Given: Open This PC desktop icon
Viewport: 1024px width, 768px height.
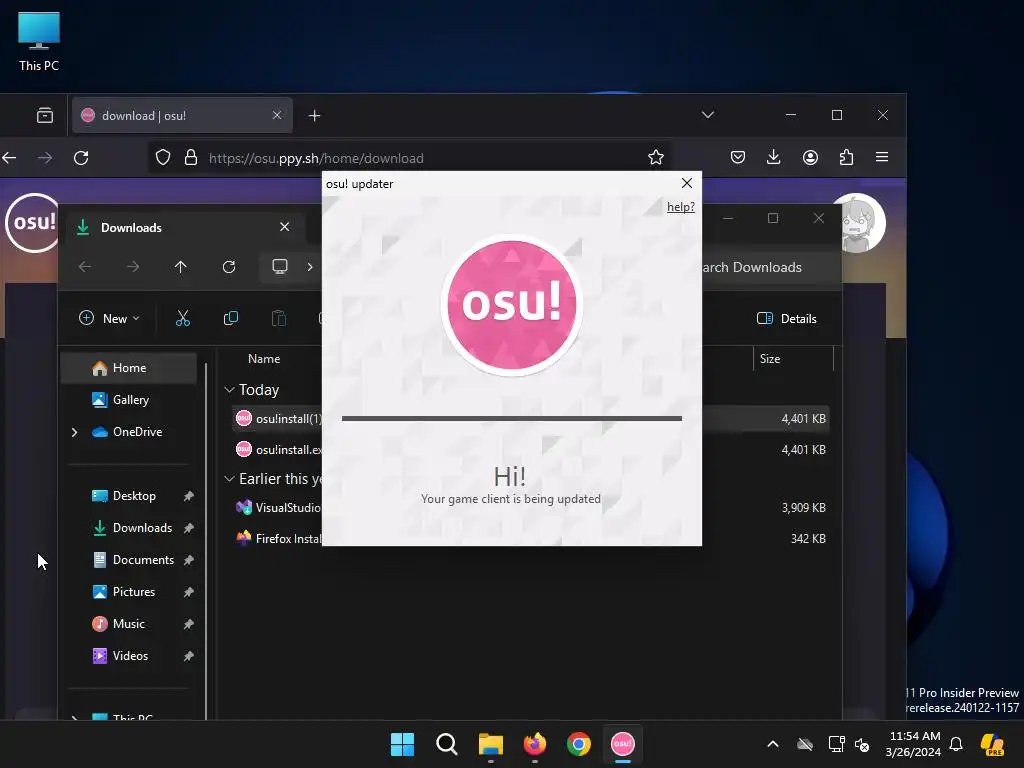Looking at the screenshot, I should [x=39, y=42].
